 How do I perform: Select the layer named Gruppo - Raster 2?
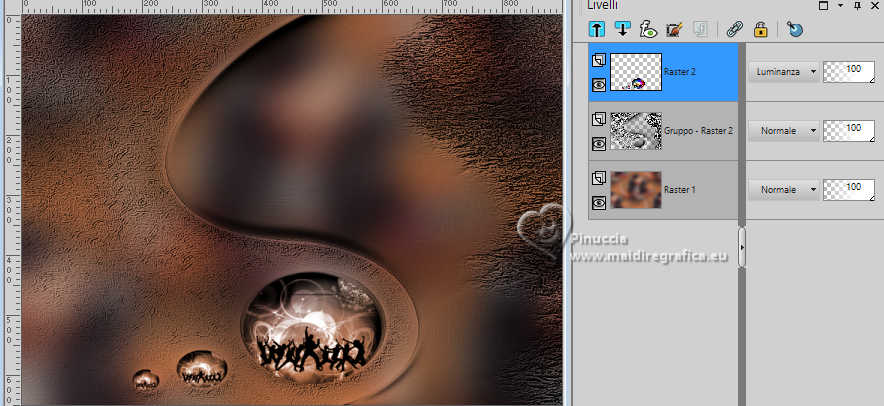[x=699, y=131]
